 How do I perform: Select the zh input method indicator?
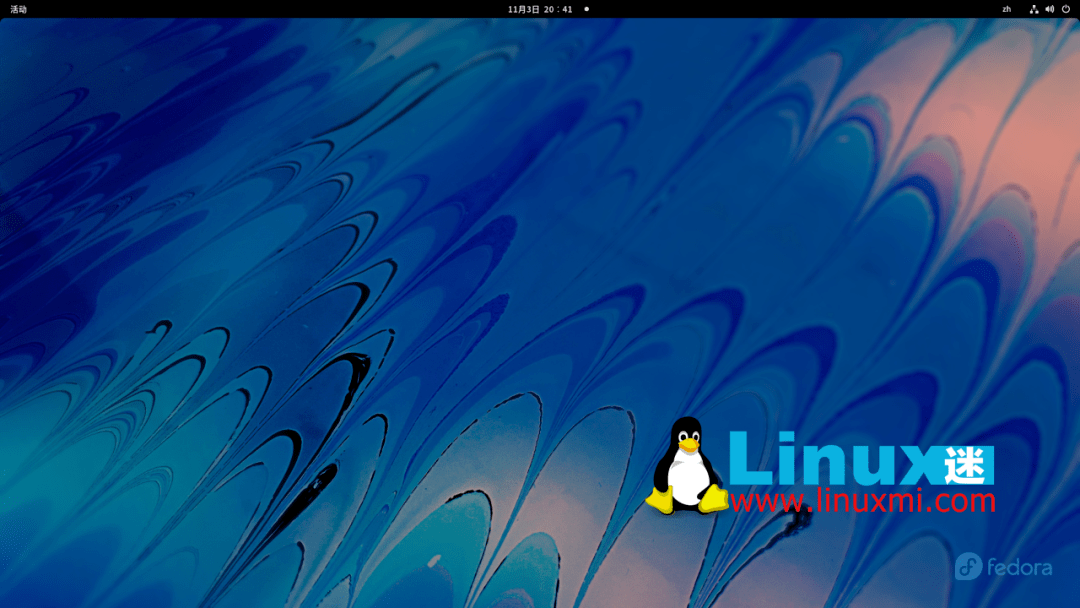1007,9
